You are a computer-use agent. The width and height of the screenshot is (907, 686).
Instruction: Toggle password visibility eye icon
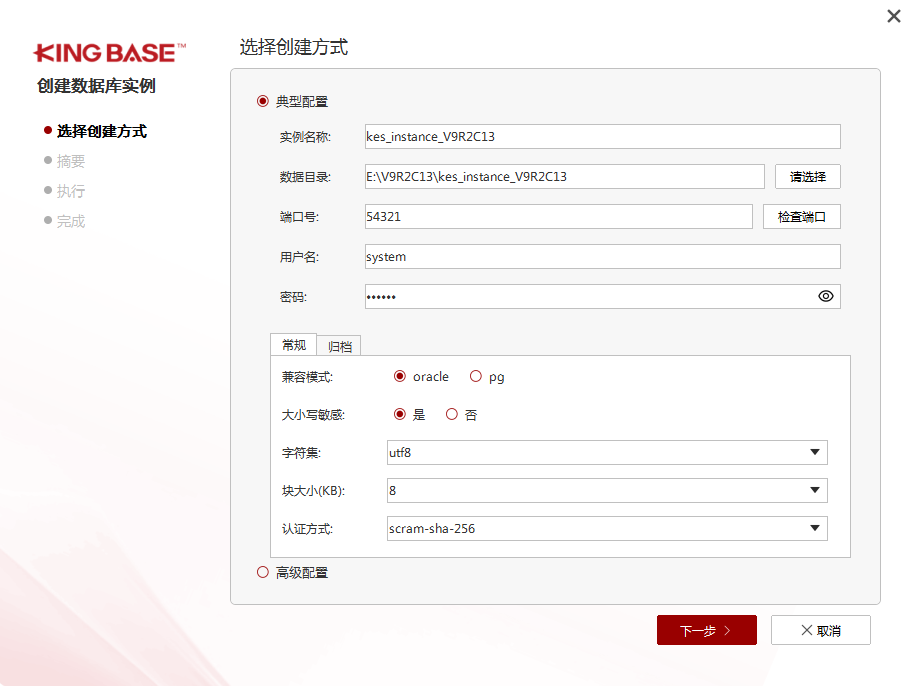coord(825,296)
